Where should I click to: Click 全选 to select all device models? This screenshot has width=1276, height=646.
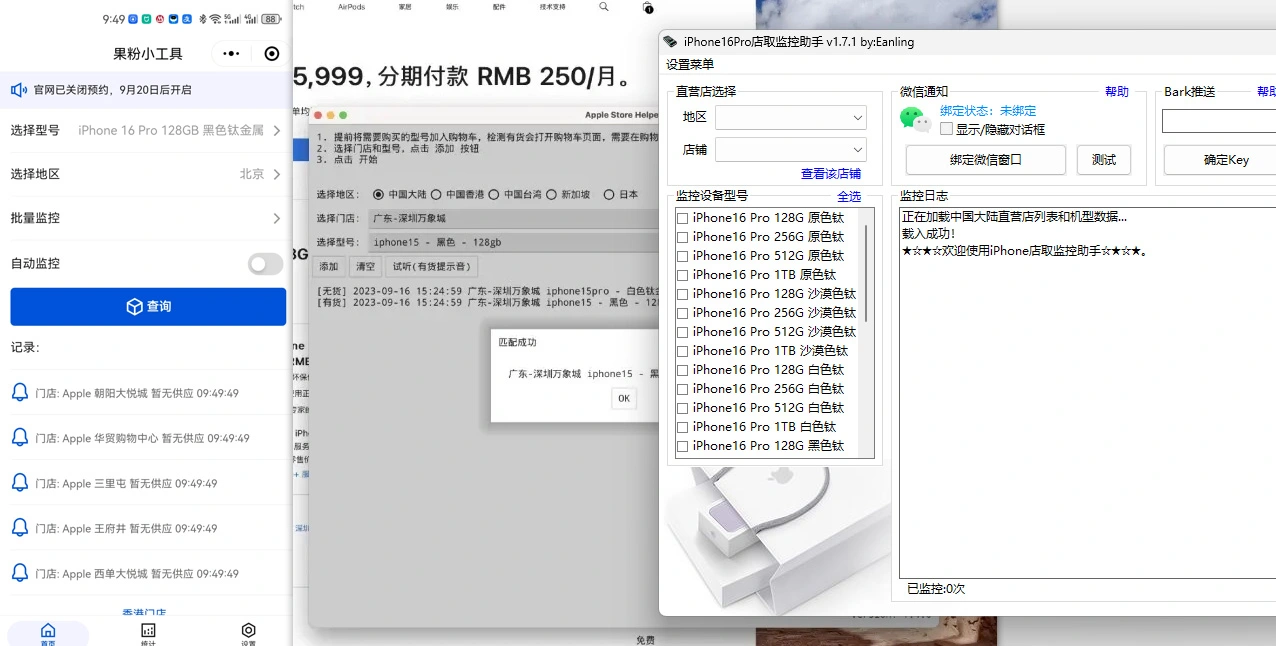(x=849, y=196)
